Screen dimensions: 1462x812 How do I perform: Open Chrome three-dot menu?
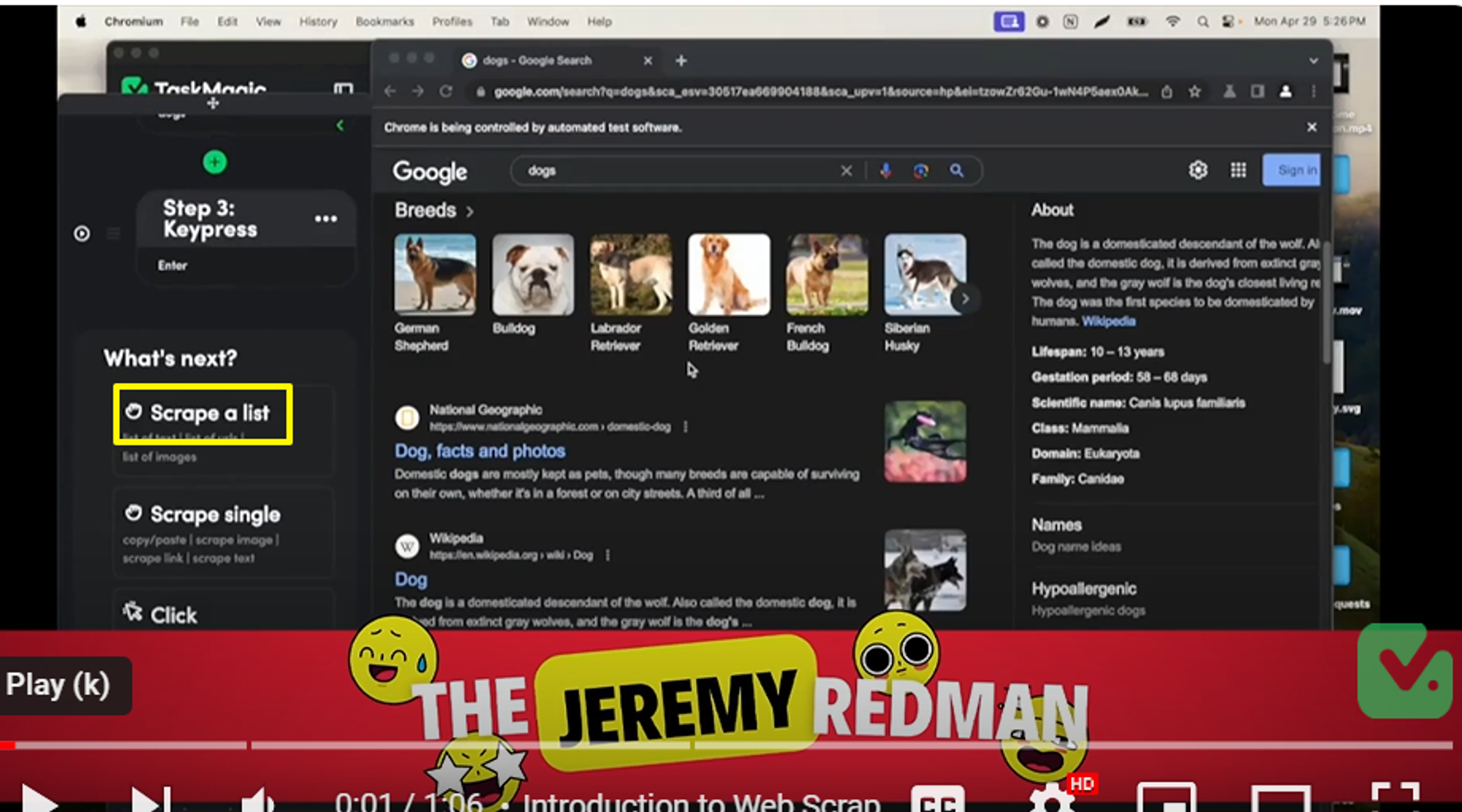tap(1314, 91)
